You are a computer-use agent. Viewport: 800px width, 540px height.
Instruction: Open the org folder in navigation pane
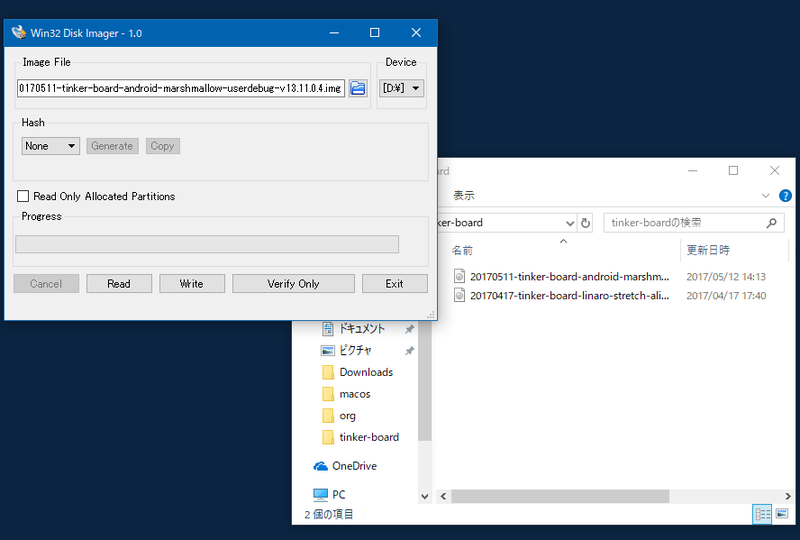pos(347,416)
